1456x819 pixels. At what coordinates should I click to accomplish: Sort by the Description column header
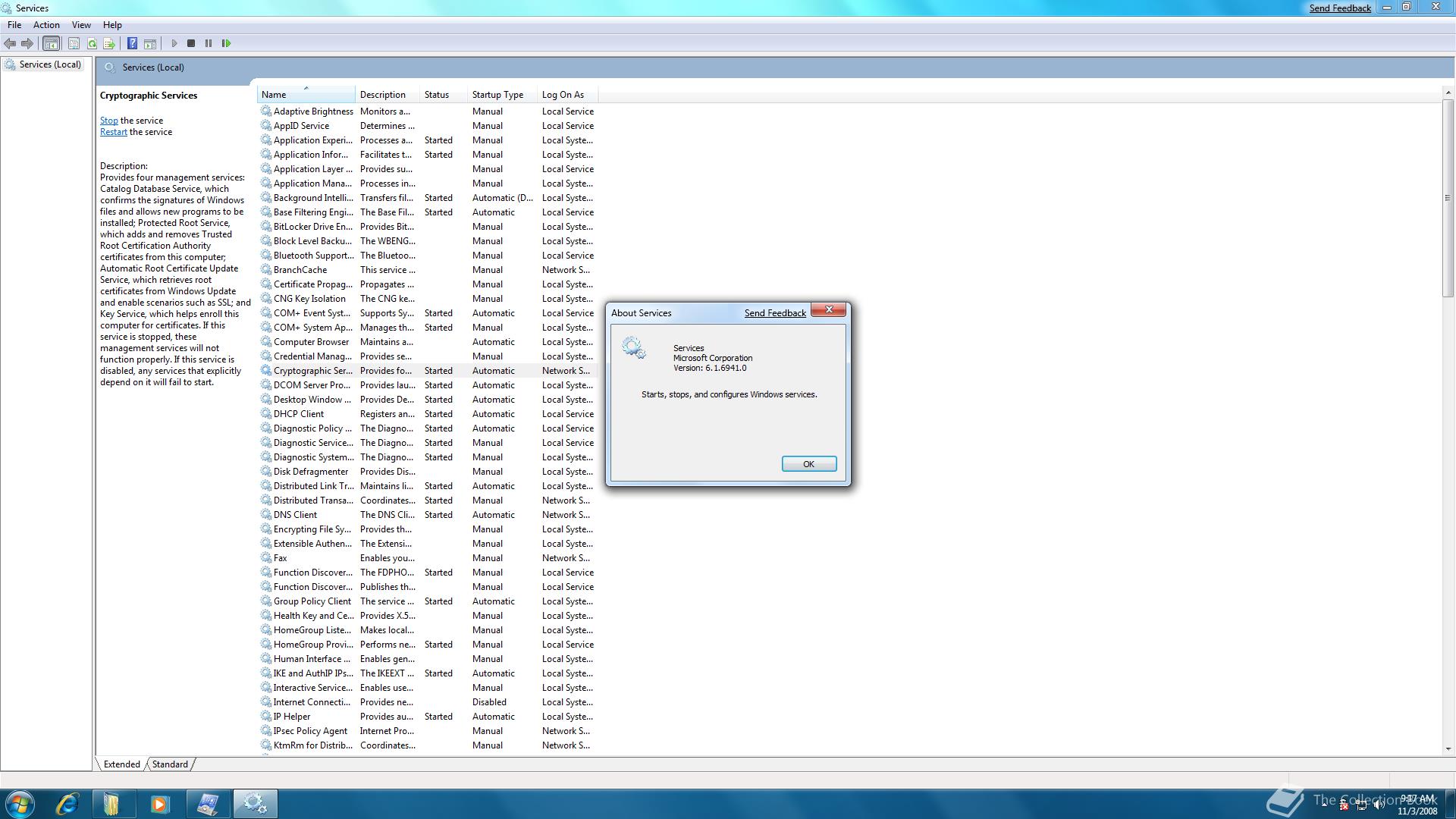[x=388, y=95]
